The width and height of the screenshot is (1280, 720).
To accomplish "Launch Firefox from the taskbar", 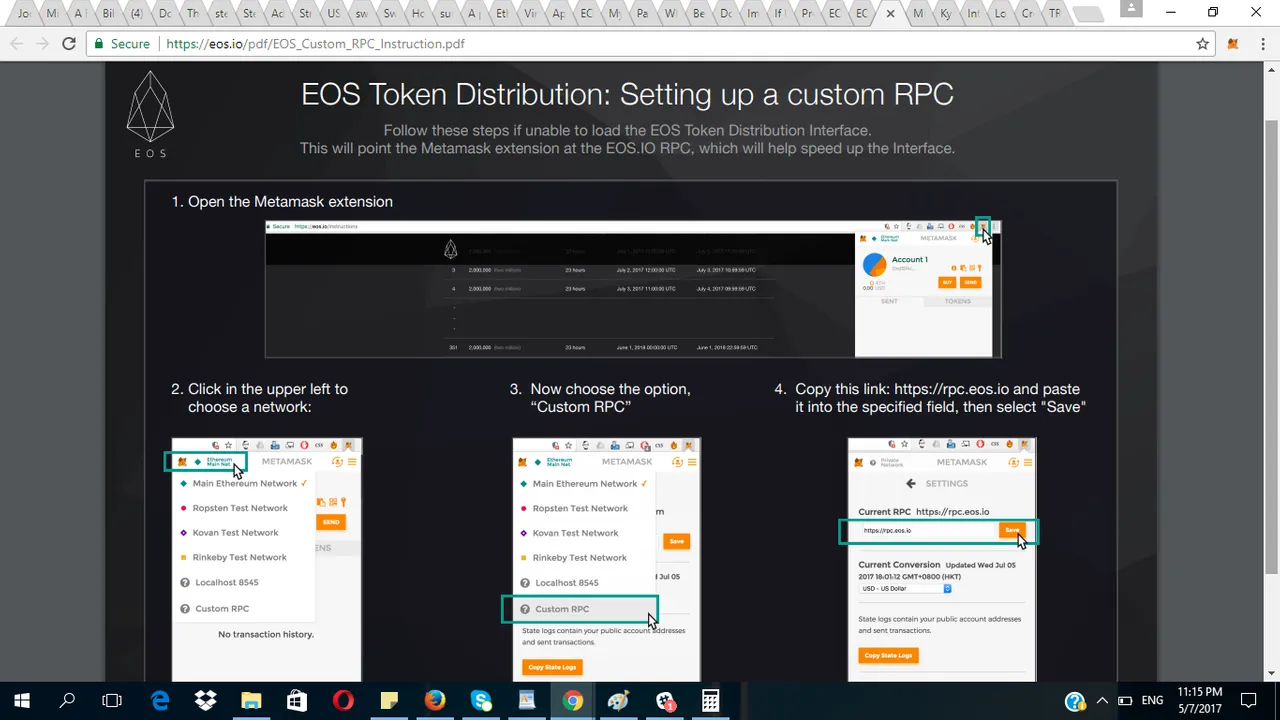I will 435,701.
